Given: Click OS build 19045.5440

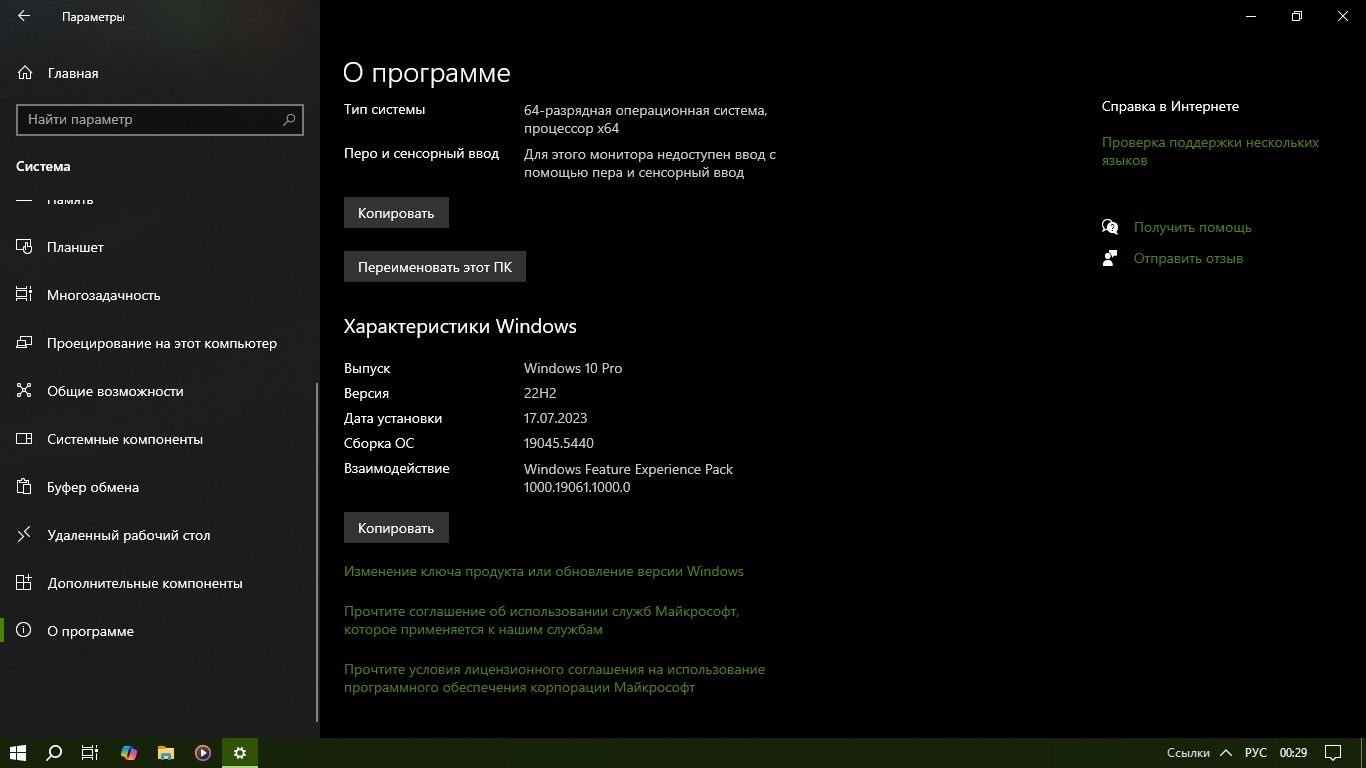Looking at the screenshot, I should pyautogui.click(x=558, y=443).
